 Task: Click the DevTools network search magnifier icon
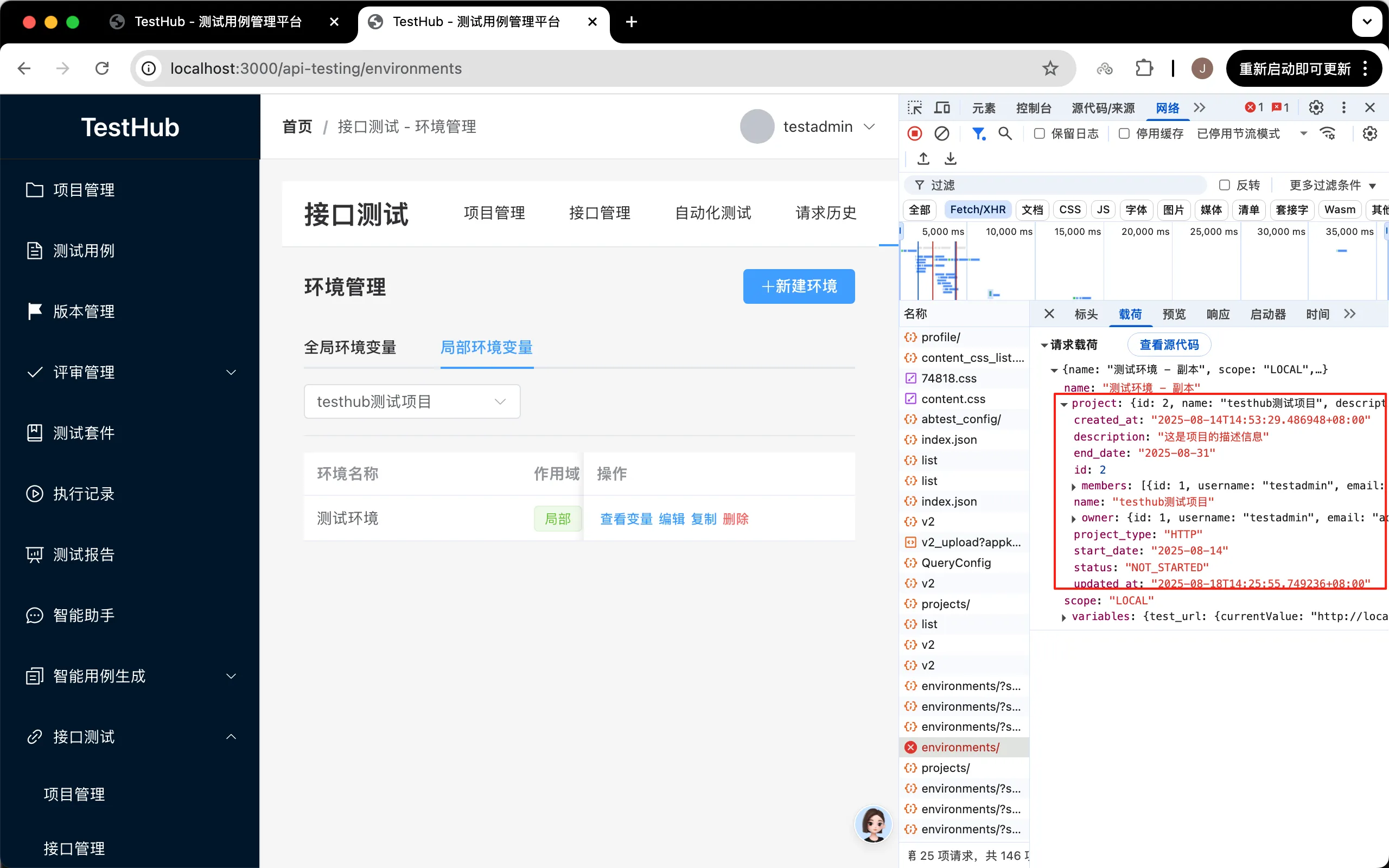click(x=1005, y=134)
